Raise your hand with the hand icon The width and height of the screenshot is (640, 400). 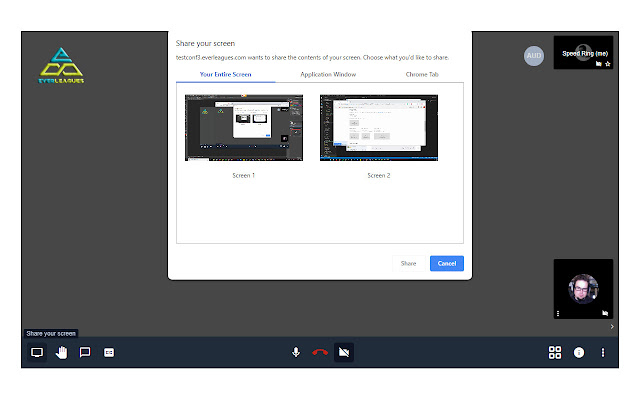tap(61, 352)
